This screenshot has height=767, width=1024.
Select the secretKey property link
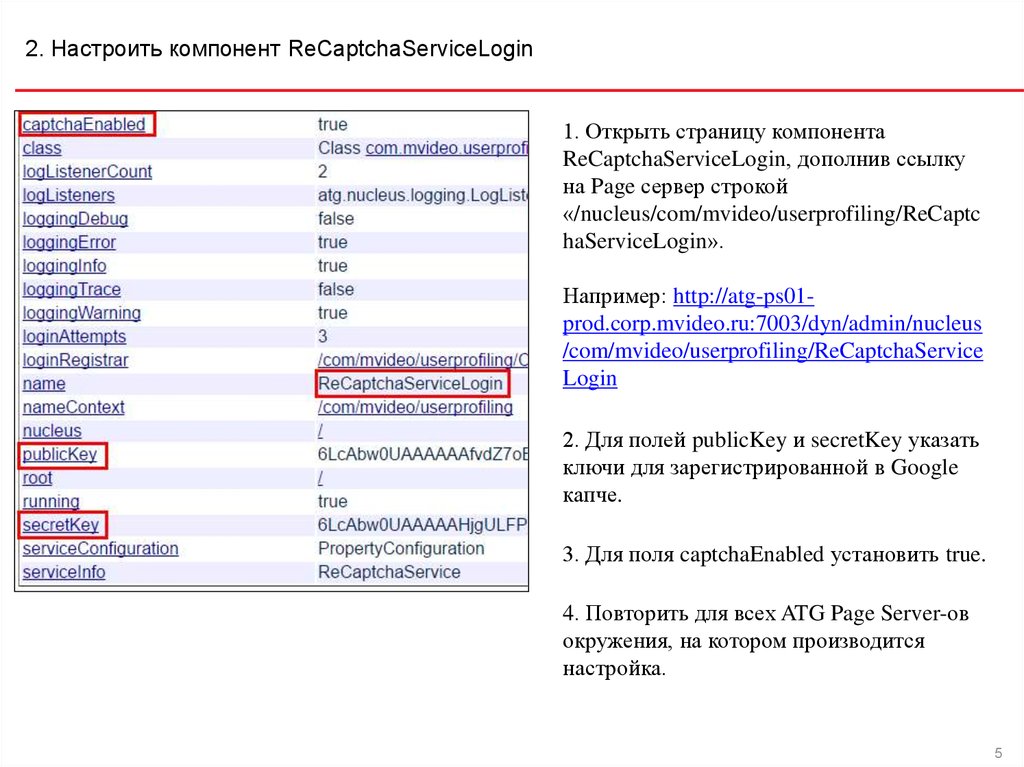tap(60, 525)
